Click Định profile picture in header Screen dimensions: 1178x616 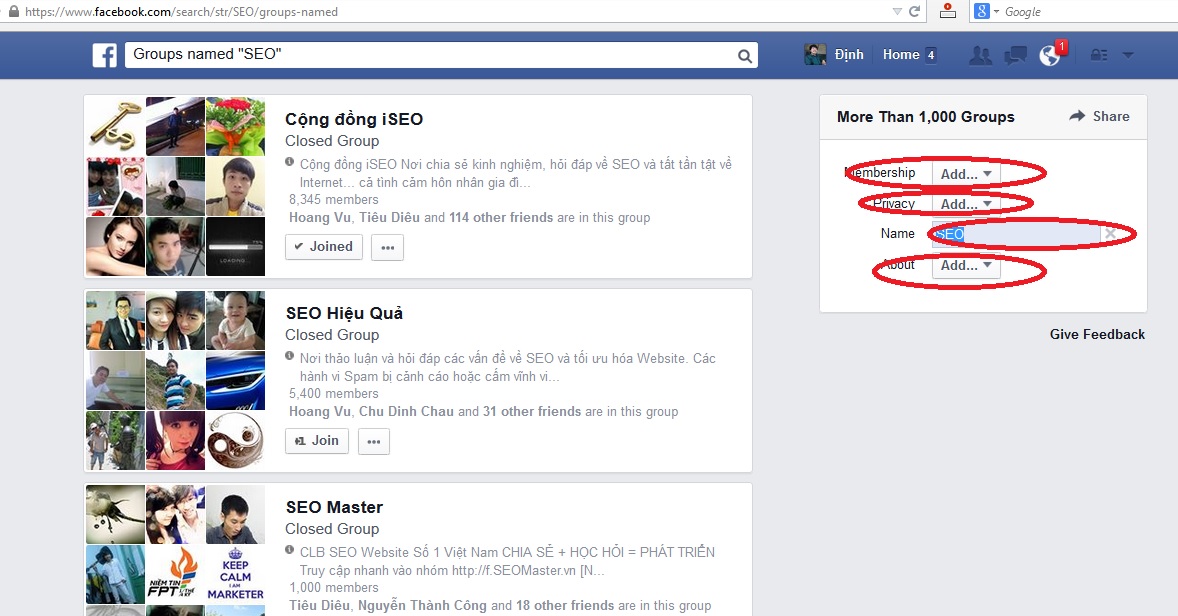(815, 54)
